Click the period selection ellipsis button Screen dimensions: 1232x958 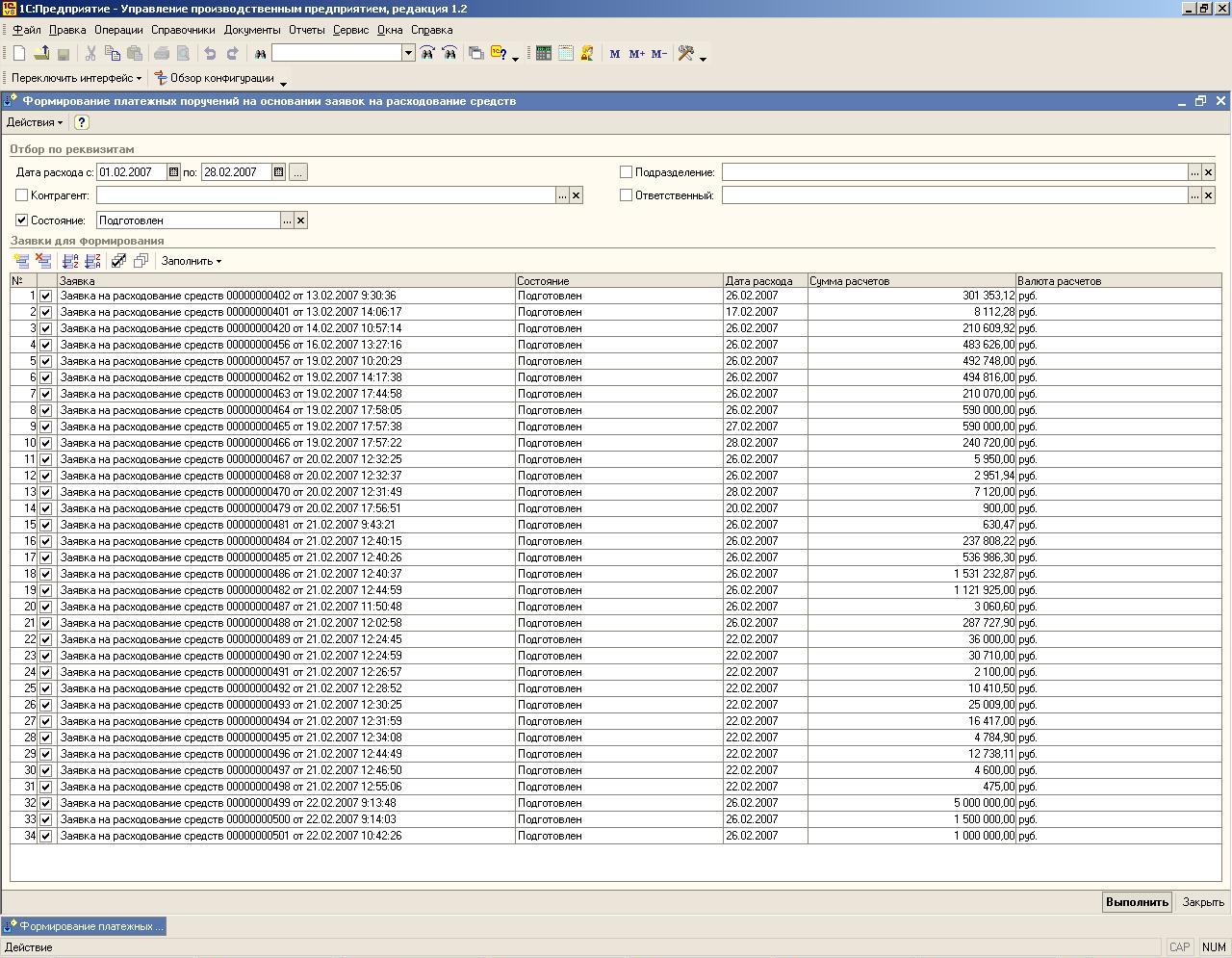(x=298, y=172)
